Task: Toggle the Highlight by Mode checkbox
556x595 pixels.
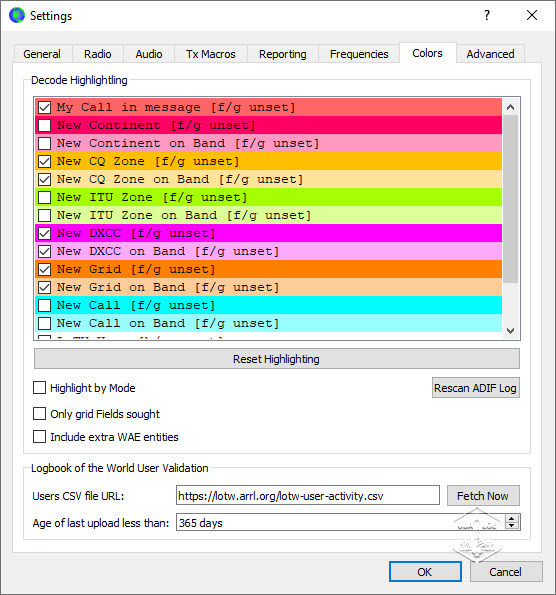Action: (x=39, y=388)
